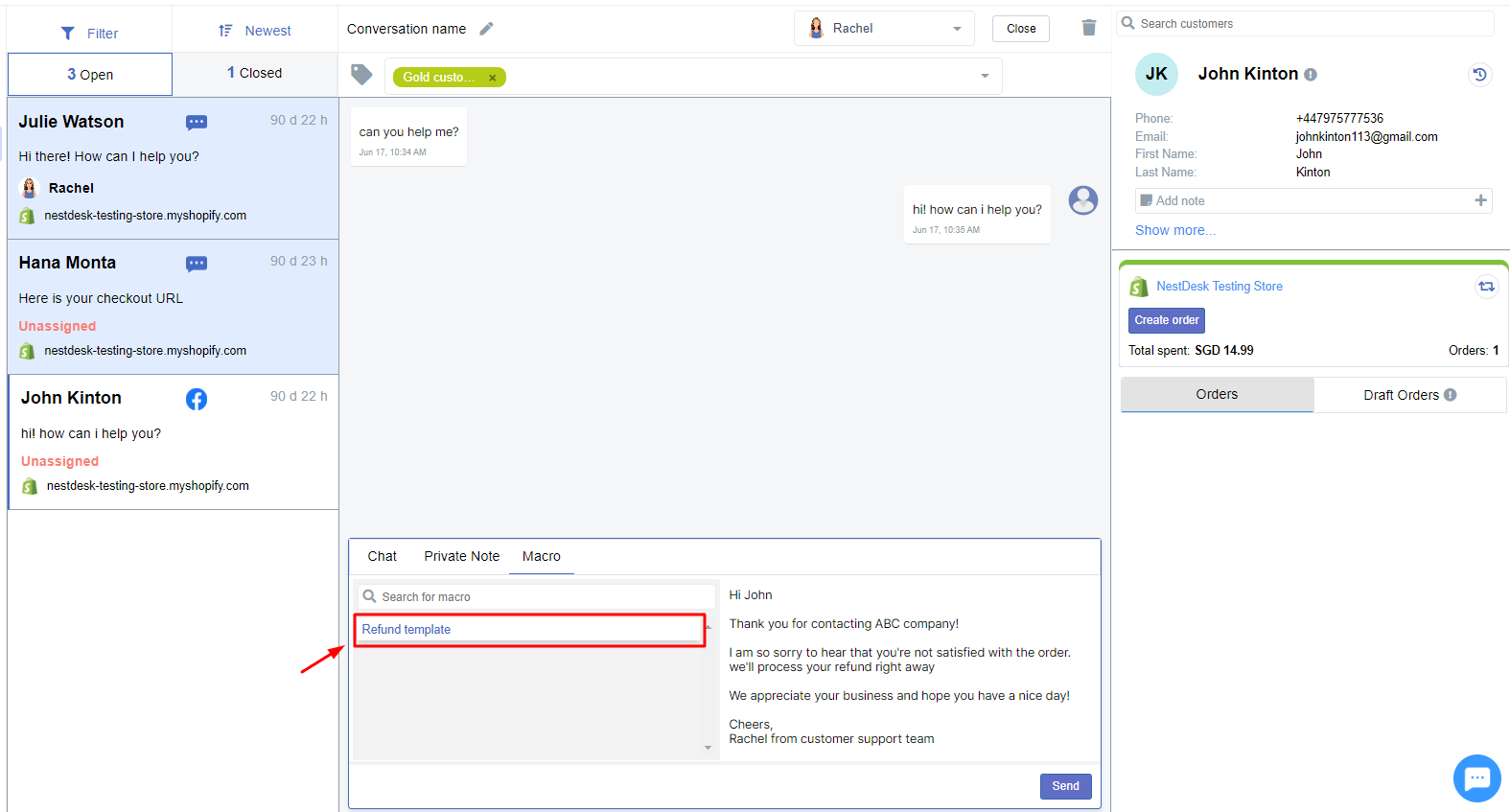Open Draft Orders info icon

(1451, 395)
